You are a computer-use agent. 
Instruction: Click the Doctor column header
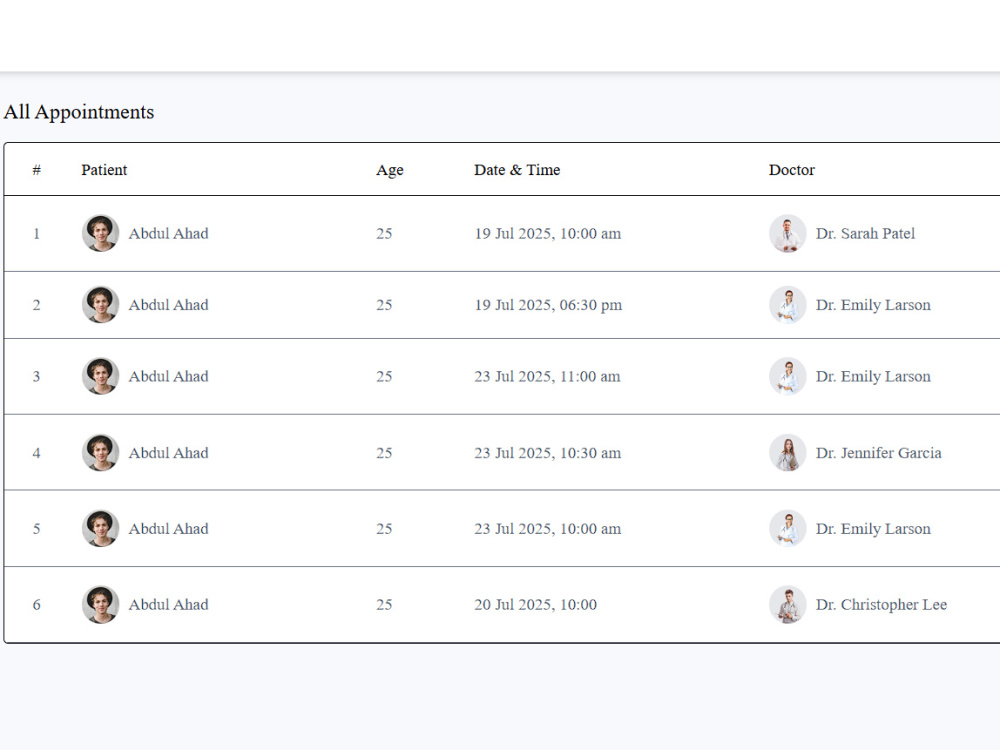tap(791, 170)
